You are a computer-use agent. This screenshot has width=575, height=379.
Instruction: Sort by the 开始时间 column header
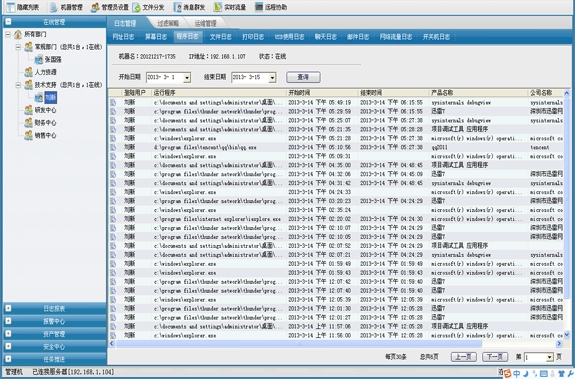point(322,93)
